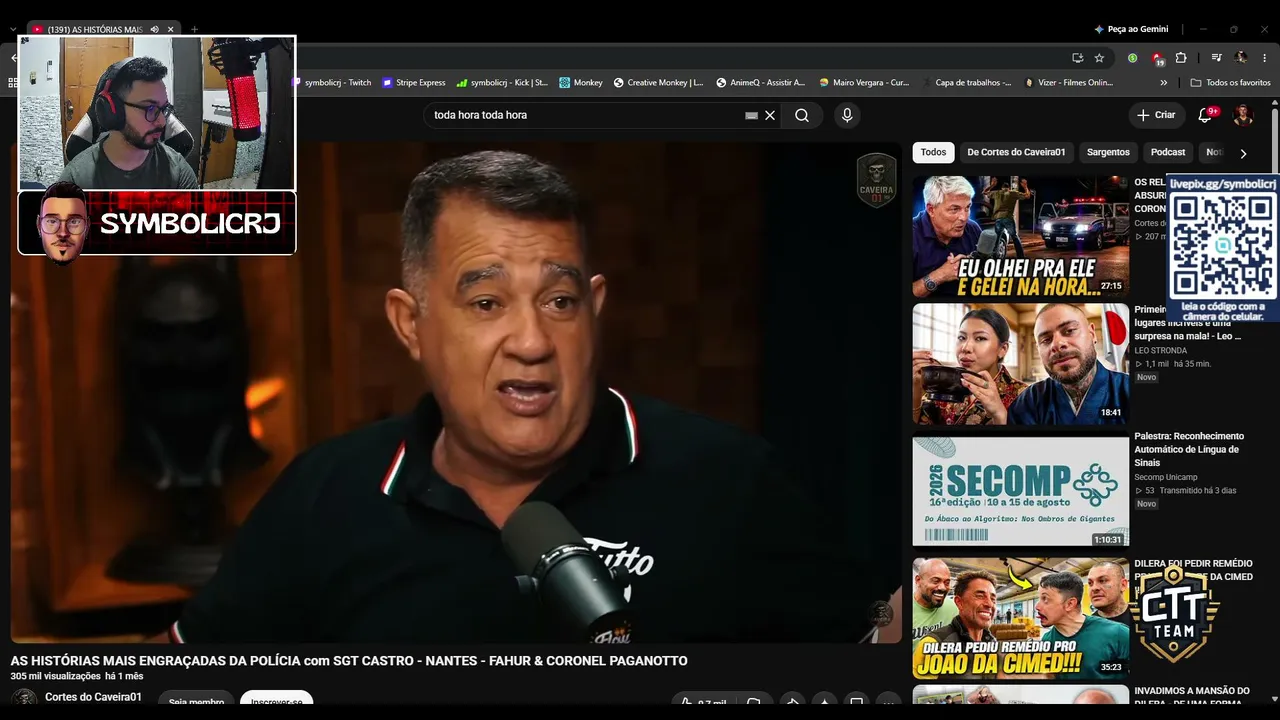The width and height of the screenshot is (1280, 720).
Task: Mute the YouTube tab via speaker icon
Action: click(154, 30)
